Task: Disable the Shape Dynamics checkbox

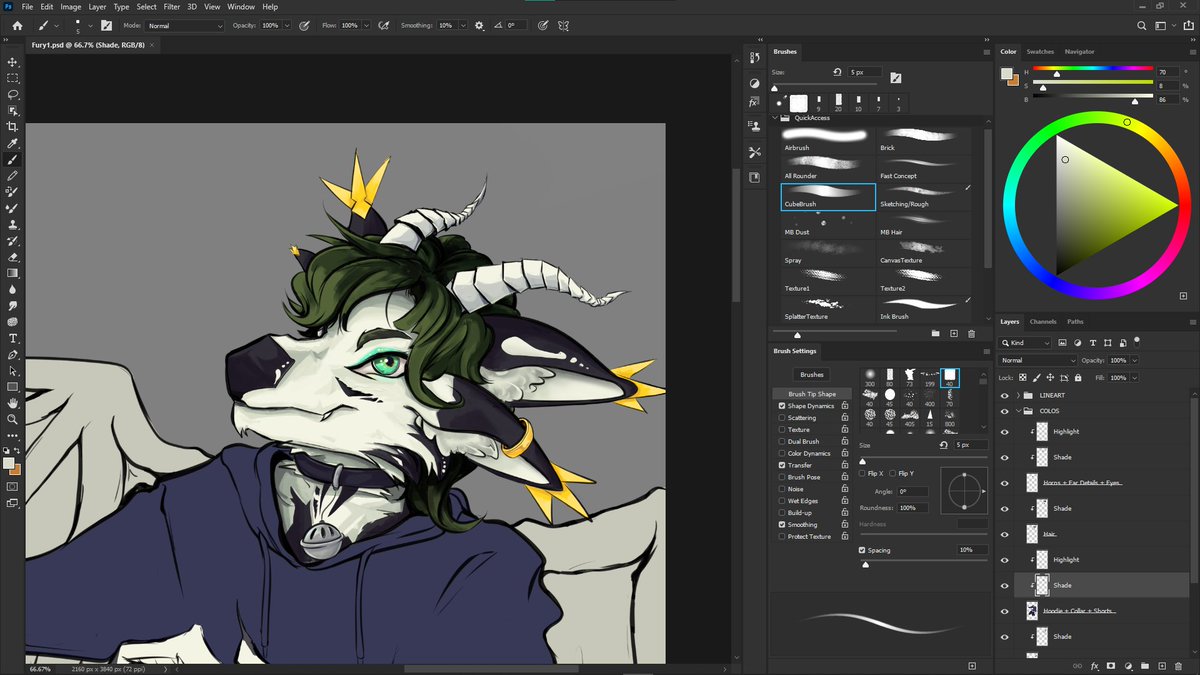Action: coord(782,406)
